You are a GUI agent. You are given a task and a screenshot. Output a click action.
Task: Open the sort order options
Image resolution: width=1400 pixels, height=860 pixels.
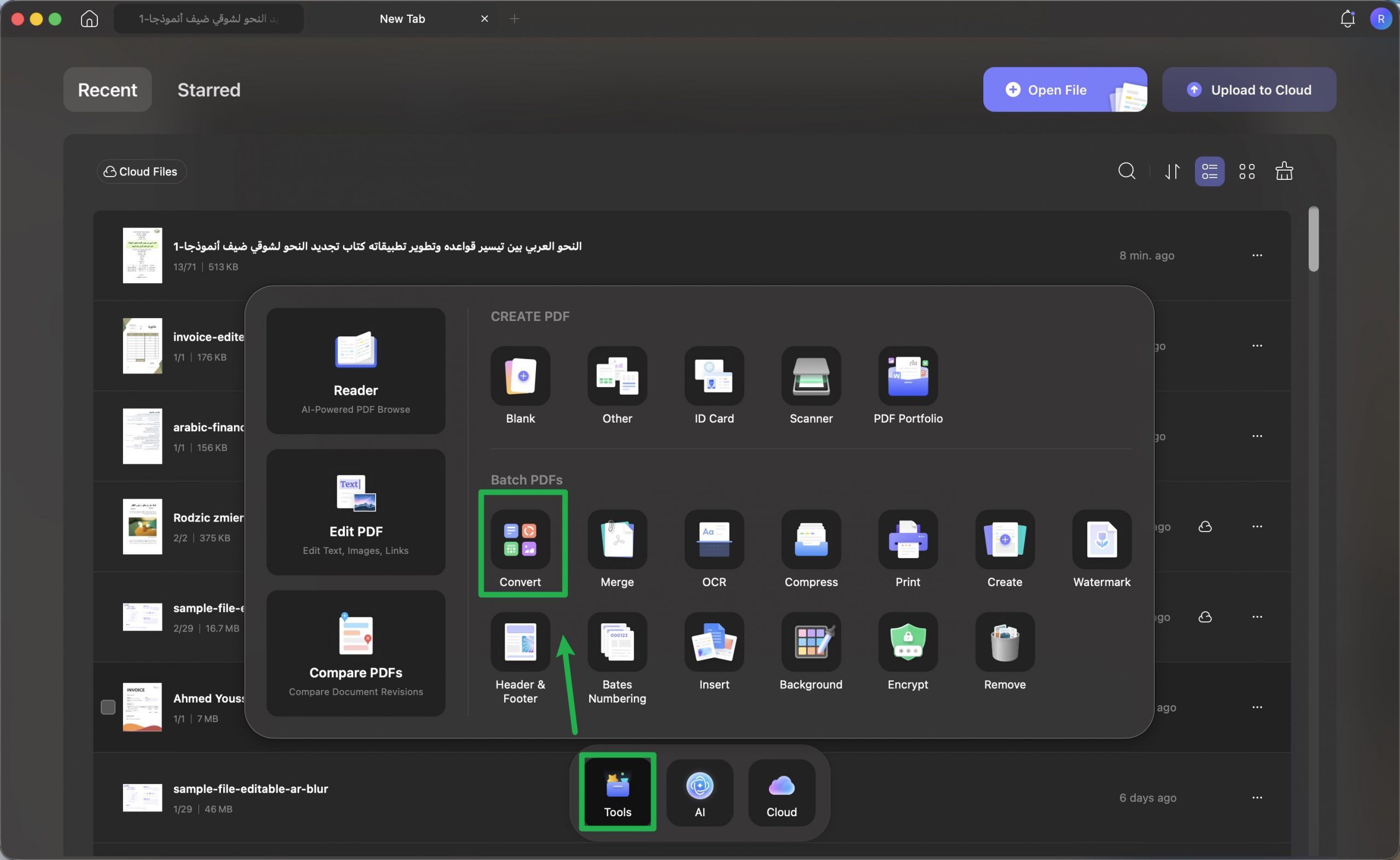point(1172,171)
